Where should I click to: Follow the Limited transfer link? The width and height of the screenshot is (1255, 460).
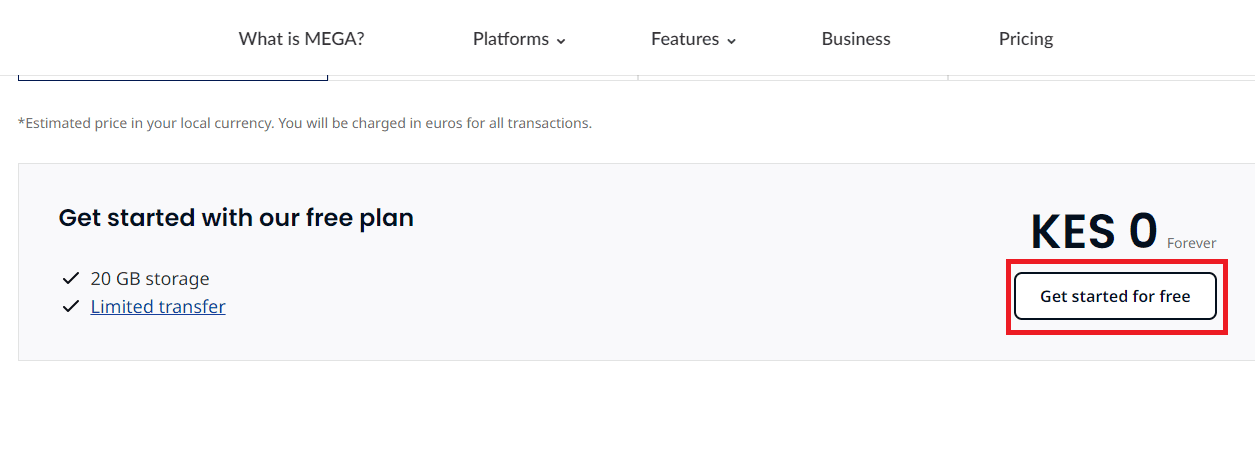coord(158,307)
